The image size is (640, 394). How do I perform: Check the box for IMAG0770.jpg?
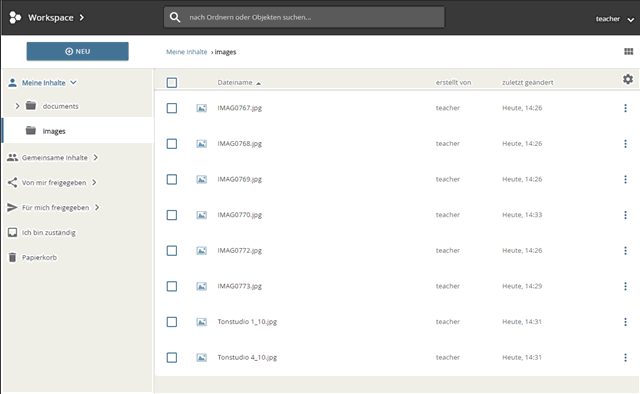tap(172, 215)
